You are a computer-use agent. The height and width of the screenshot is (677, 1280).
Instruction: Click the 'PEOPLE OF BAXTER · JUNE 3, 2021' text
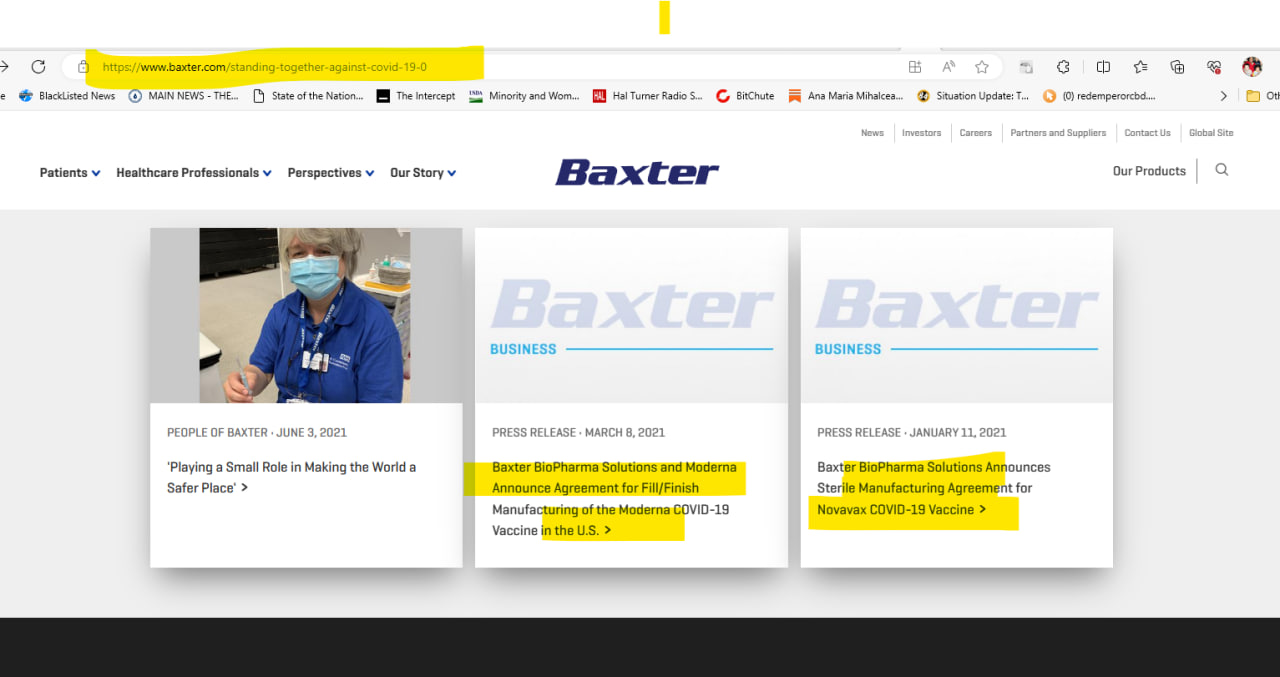pos(257,433)
